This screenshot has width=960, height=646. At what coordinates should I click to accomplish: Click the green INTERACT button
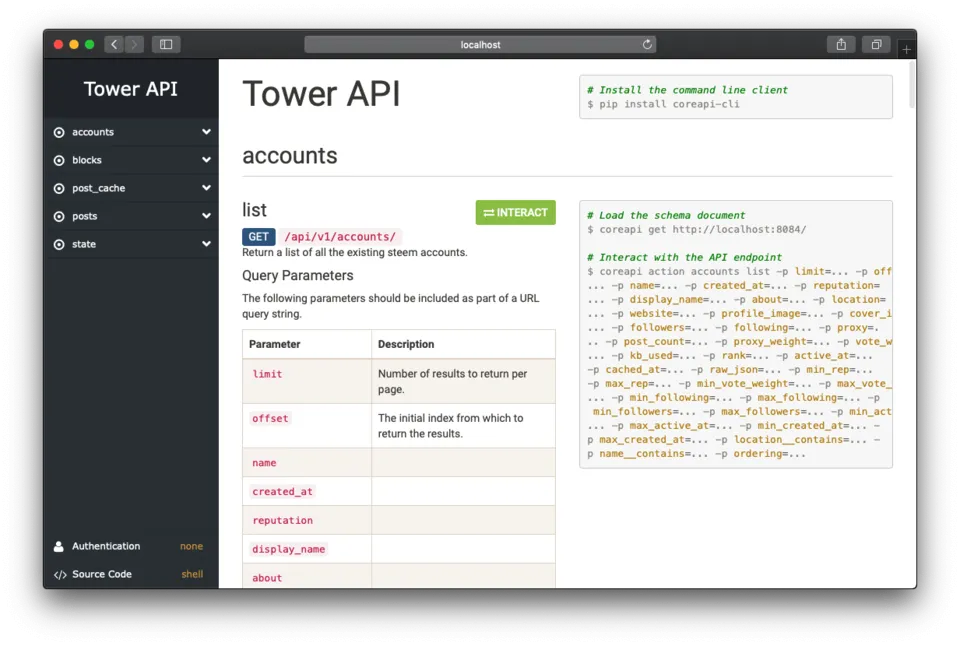click(x=516, y=212)
